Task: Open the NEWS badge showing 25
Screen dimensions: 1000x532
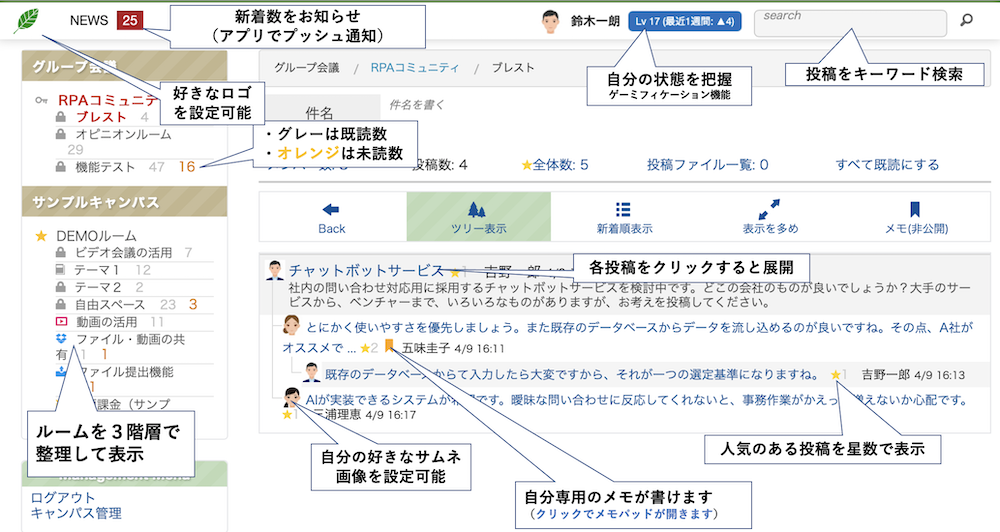Action: click(130, 20)
